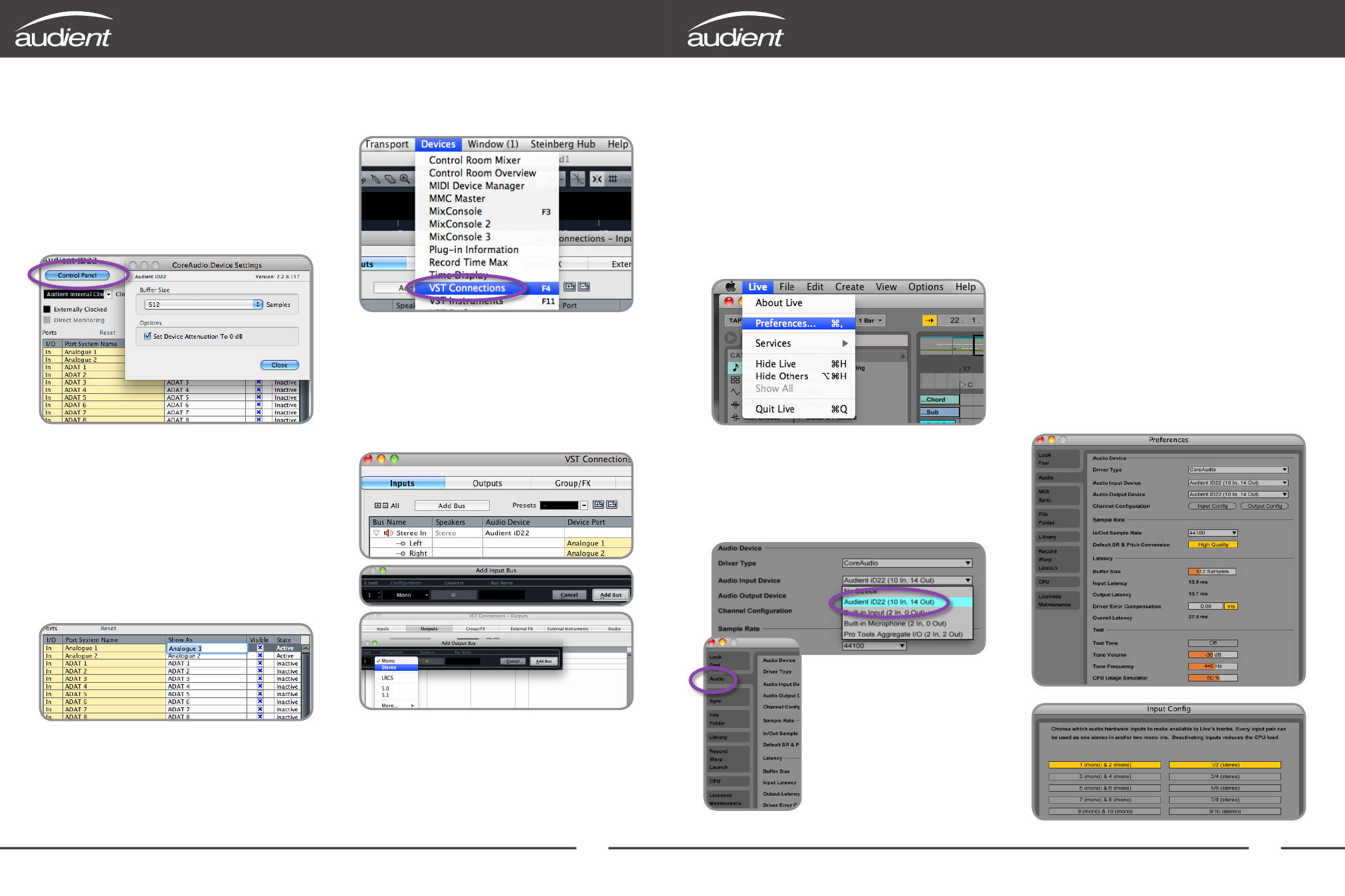The image size is (1345, 896).
Task: Select the Drums grid icon in Live browser
Action: pos(735,380)
